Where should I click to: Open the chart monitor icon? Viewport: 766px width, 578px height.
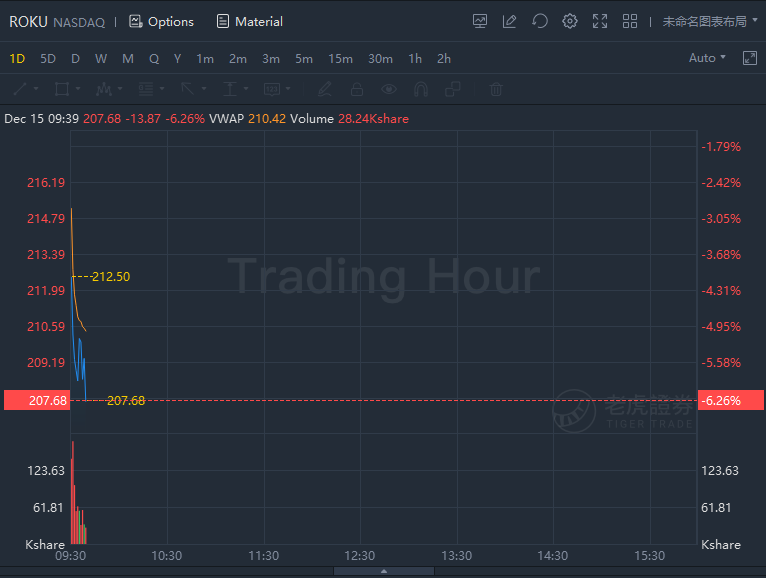[480, 21]
